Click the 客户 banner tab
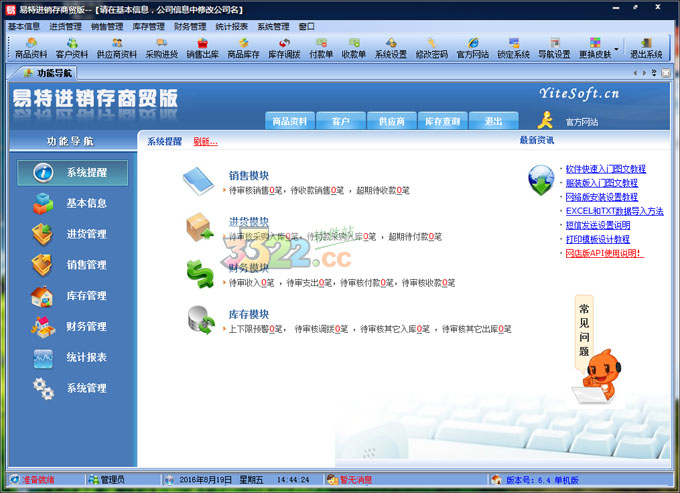The width and height of the screenshot is (680, 493). (x=340, y=121)
